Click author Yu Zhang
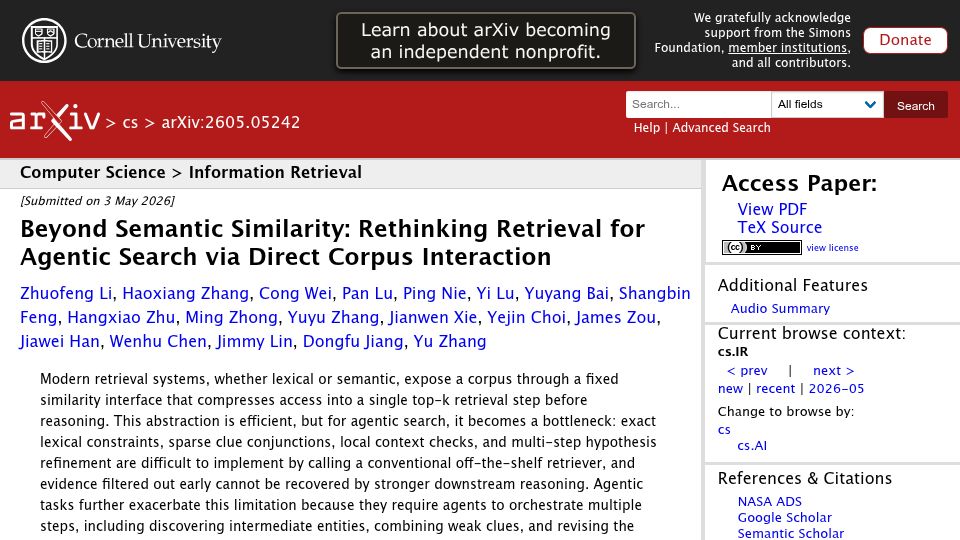This screenshot has width=960, height=540. point(450,341)
